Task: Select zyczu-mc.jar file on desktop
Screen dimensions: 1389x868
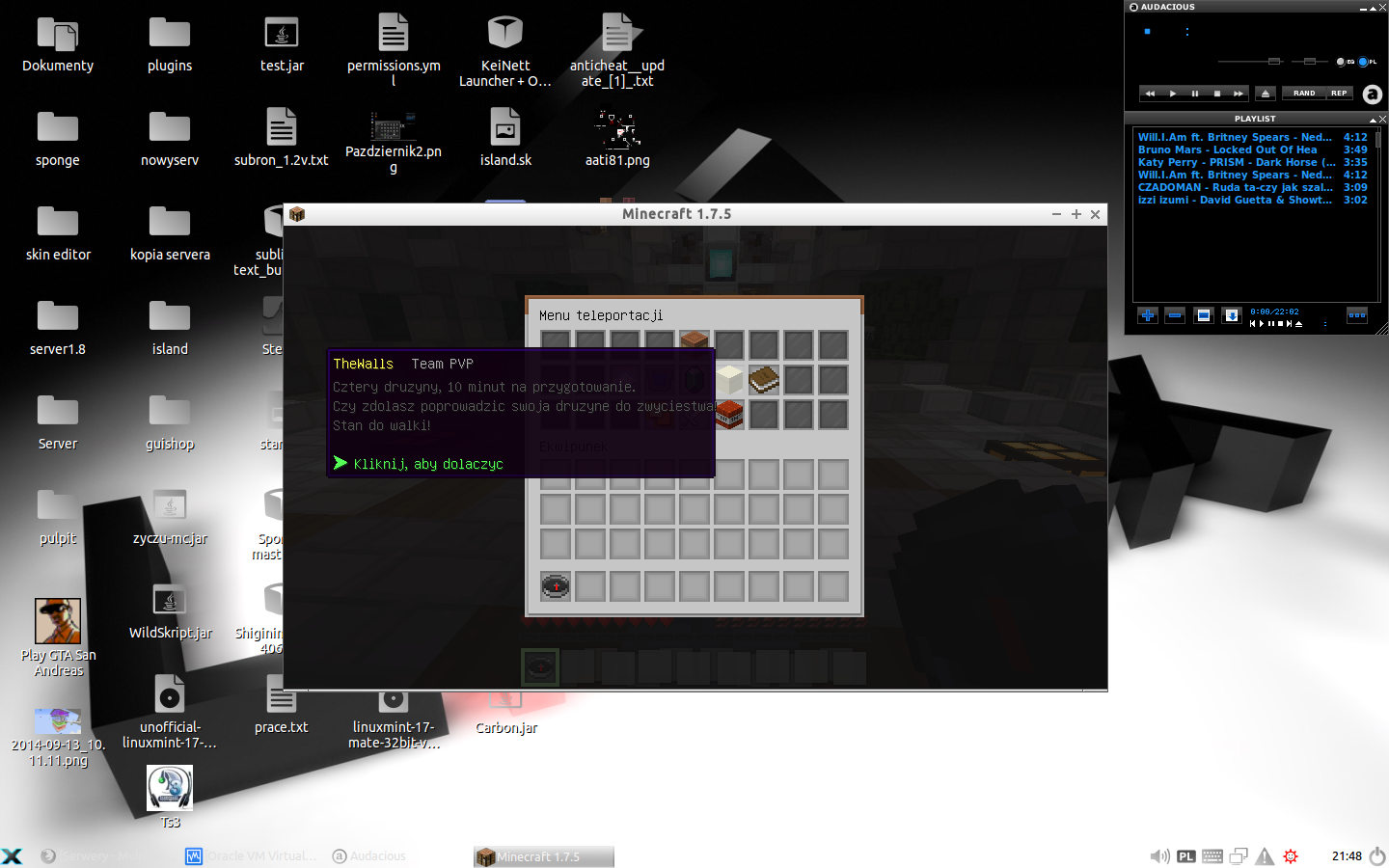Action: (170, 517)
